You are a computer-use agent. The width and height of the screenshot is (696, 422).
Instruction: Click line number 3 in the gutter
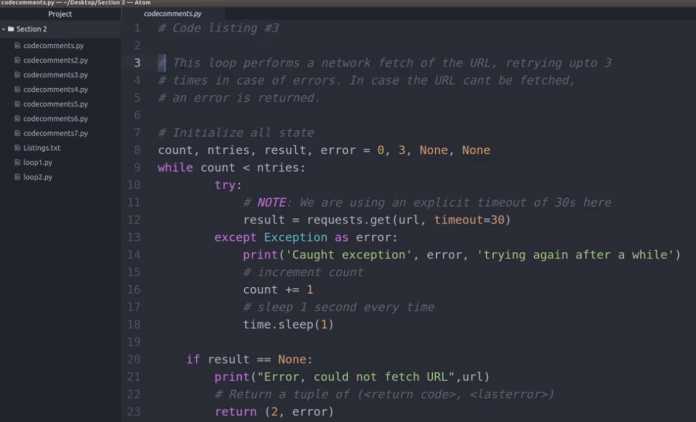(137, 63)
